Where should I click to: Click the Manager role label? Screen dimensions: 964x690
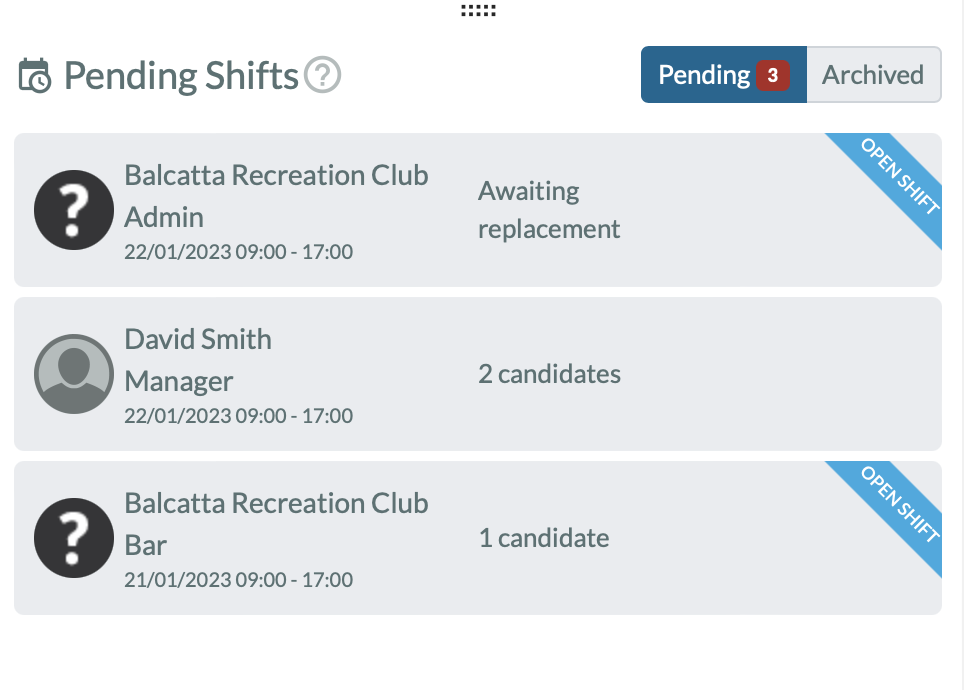[x=178, y=381]
